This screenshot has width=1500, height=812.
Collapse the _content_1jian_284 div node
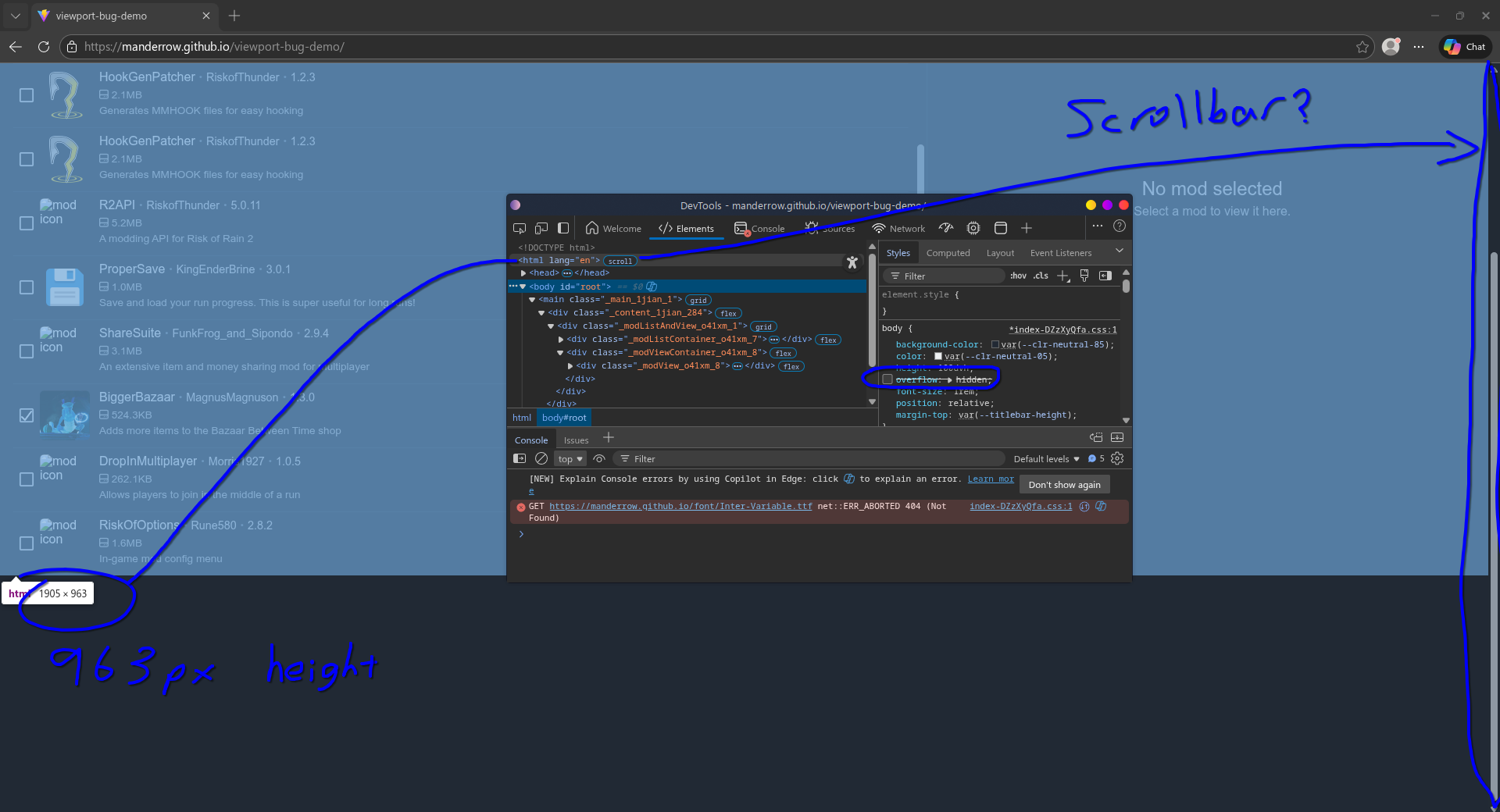(541, 313)
